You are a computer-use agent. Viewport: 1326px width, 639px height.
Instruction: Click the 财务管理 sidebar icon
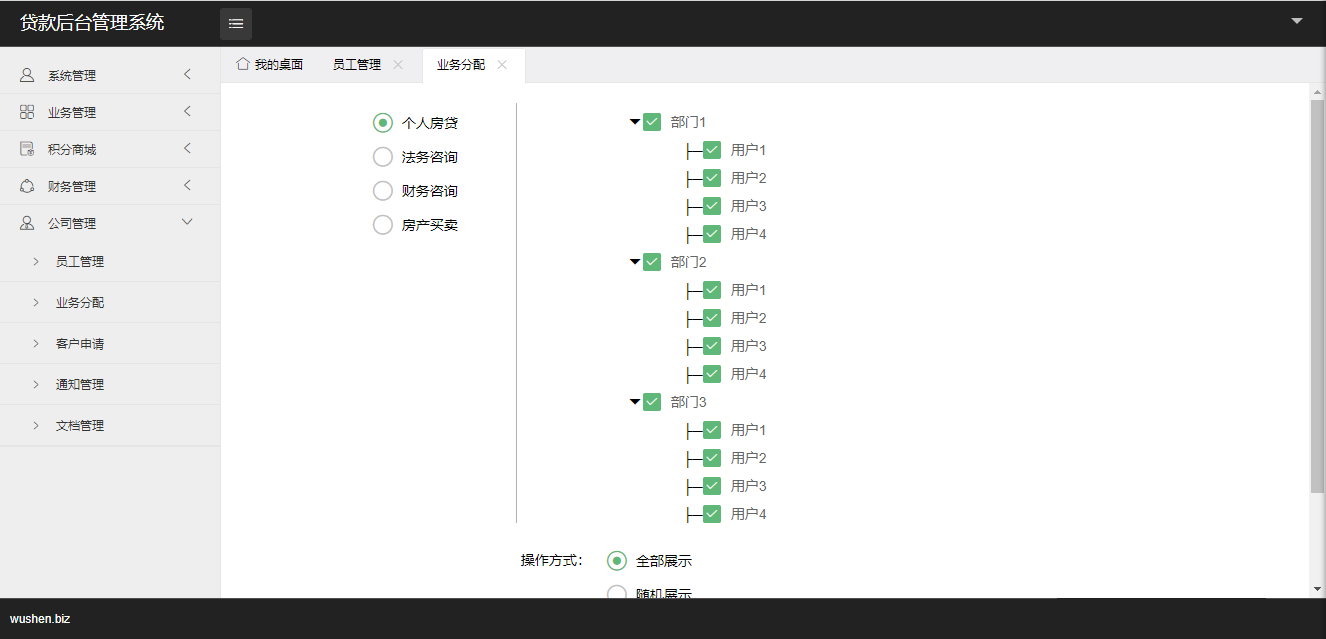tap(27, 186)
